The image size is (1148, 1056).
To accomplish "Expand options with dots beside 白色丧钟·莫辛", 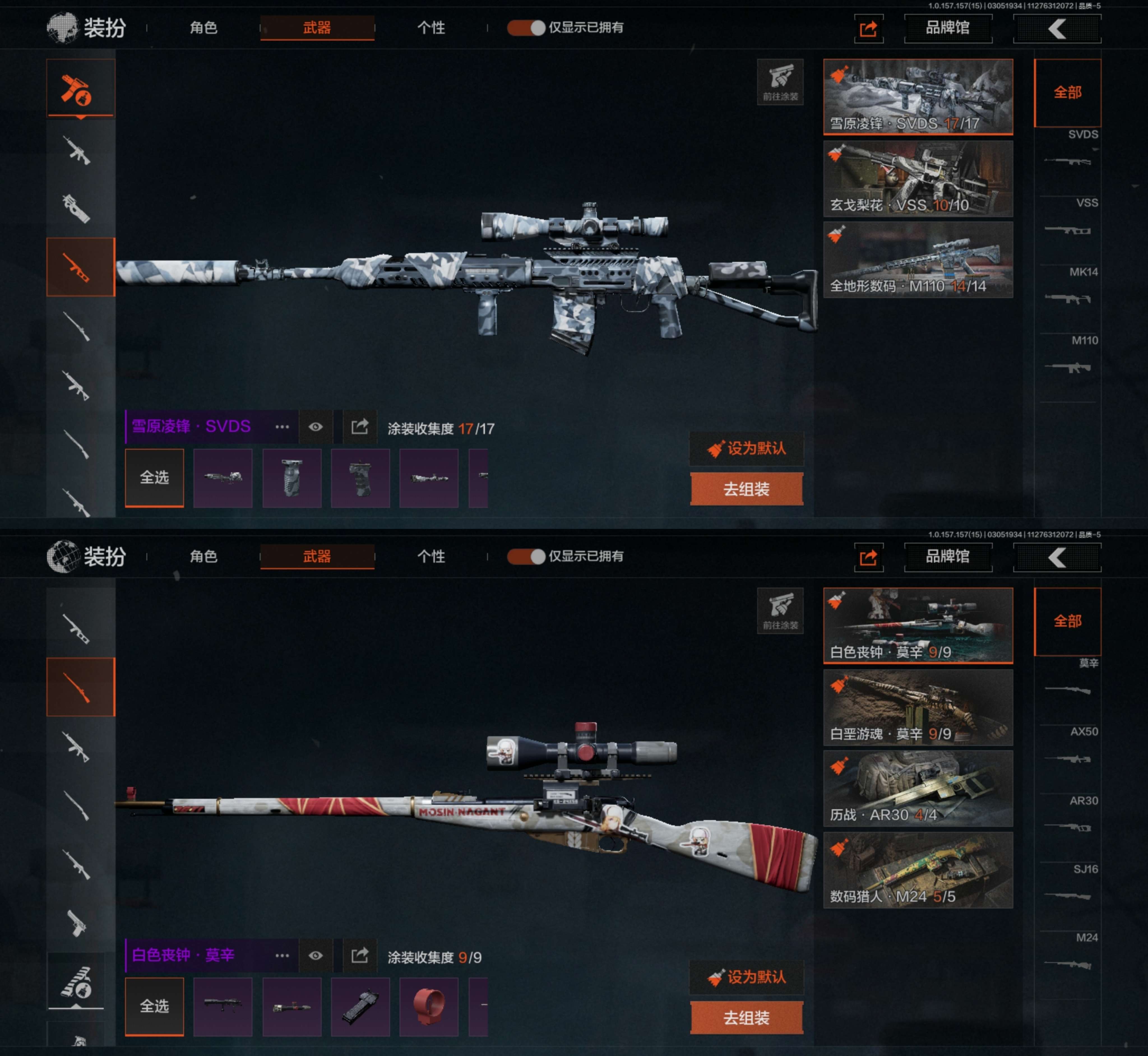I will tap(282, 955).
